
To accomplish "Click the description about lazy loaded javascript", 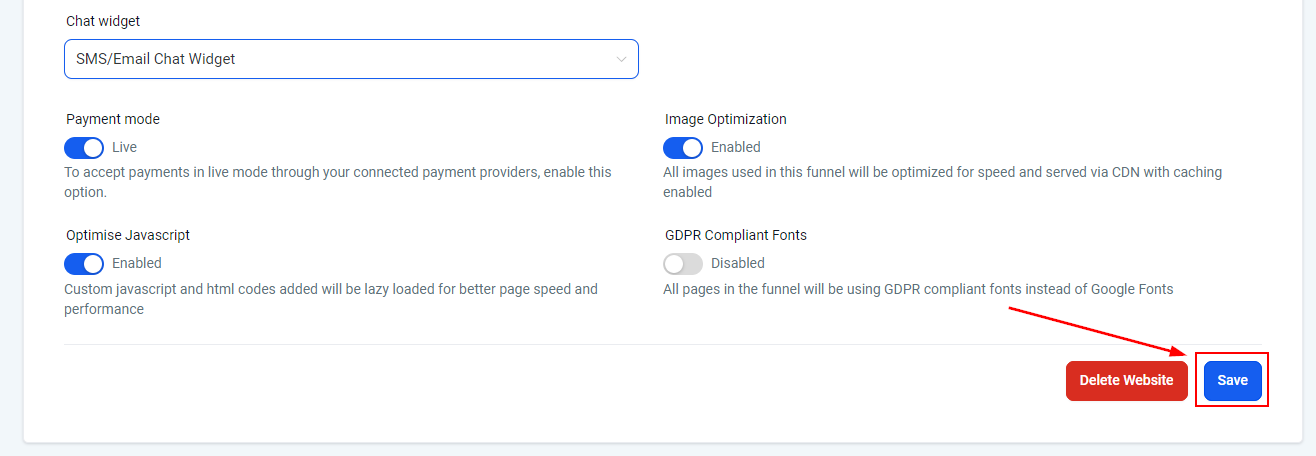I will (x=331, y=299).
